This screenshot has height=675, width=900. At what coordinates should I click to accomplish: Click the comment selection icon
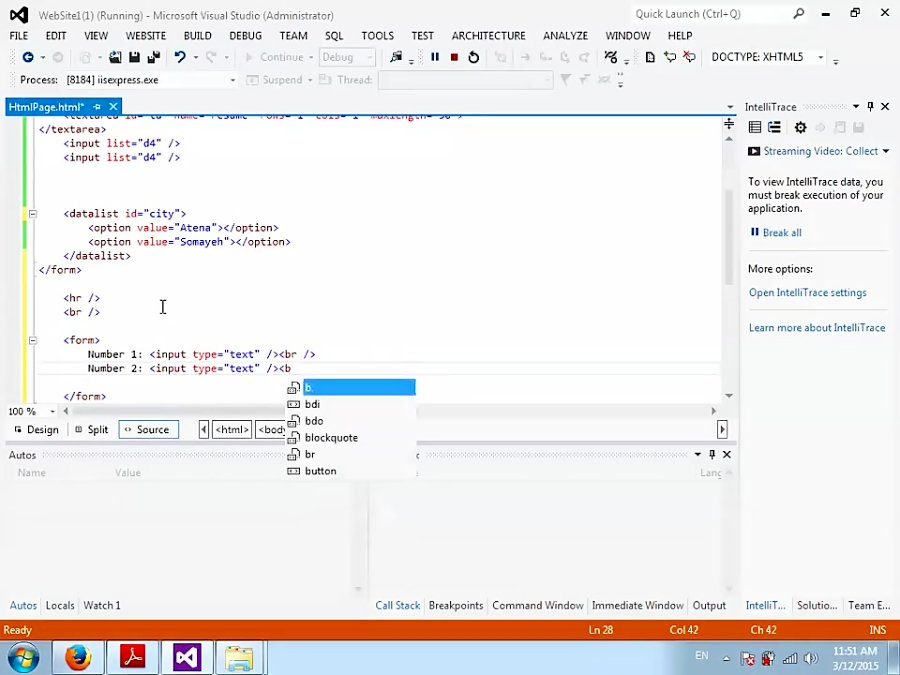670,57
